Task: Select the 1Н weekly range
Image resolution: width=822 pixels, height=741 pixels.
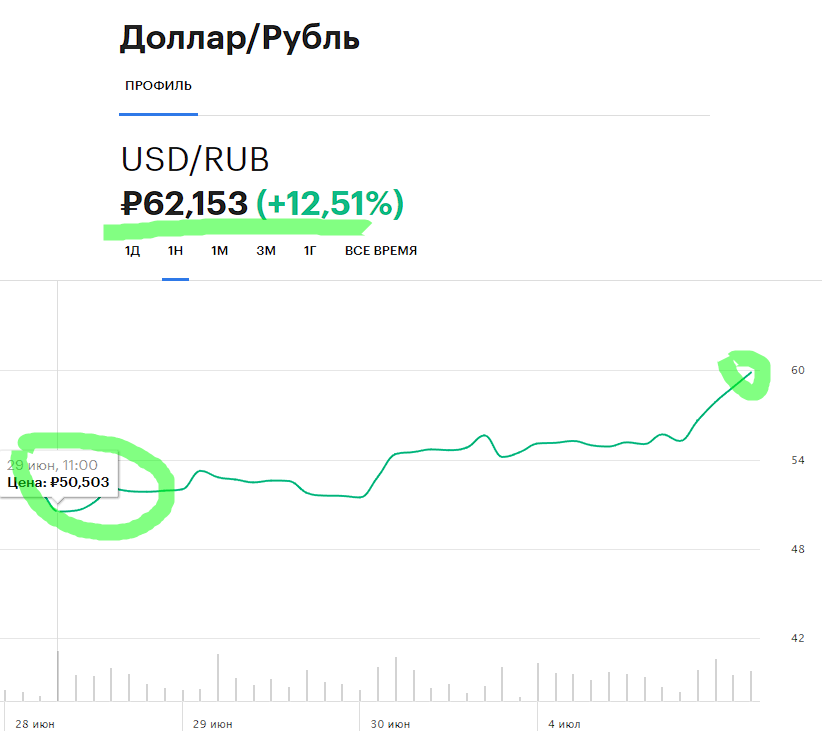Action: (x=175, y=251)
